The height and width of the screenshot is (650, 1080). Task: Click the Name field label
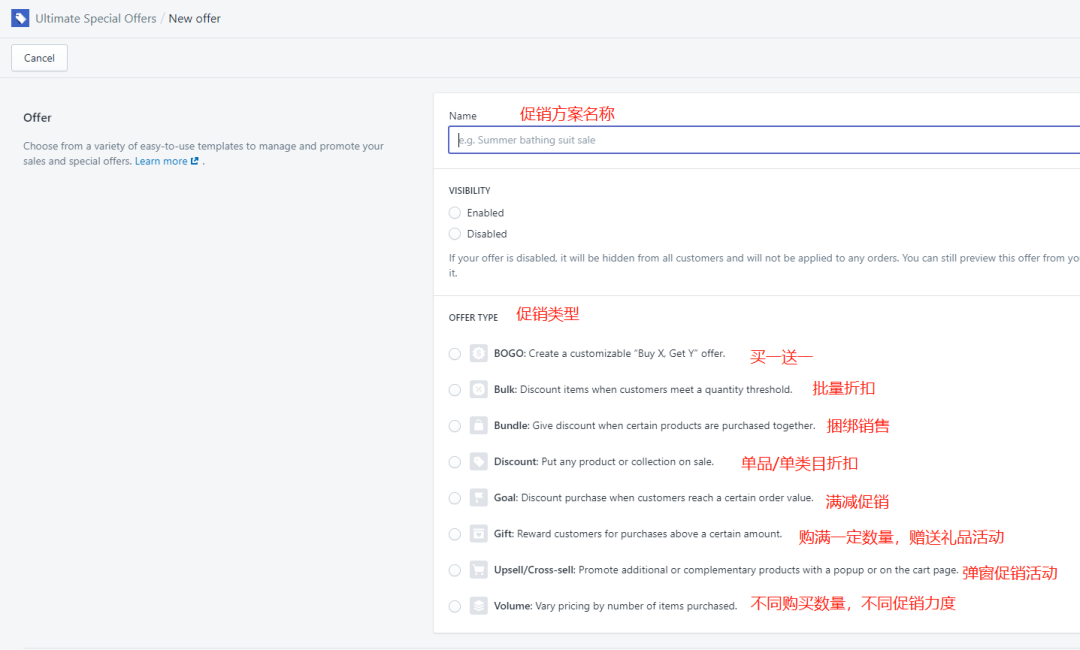[x=463, y=116]
